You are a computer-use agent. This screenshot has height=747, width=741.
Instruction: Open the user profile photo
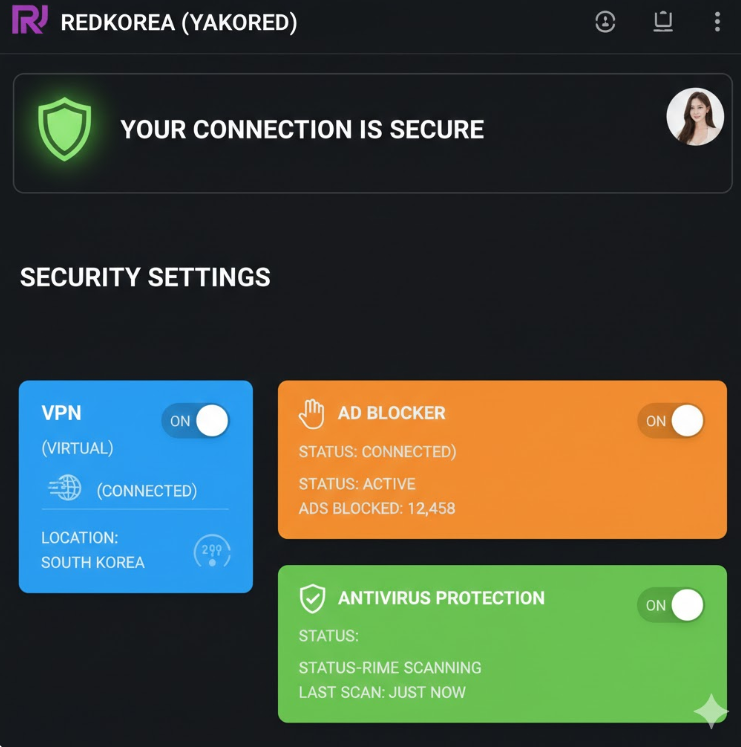coord(695,117)
